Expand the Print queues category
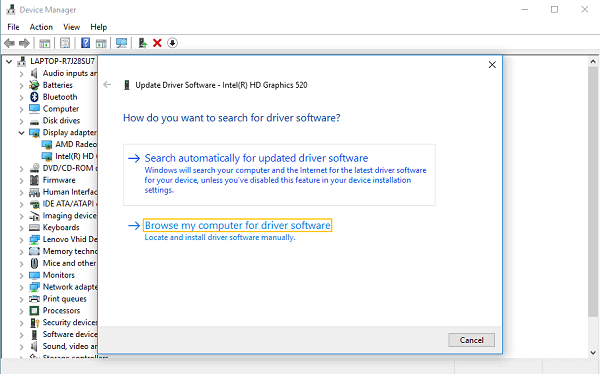600x374 pixels. pos(21,299)
